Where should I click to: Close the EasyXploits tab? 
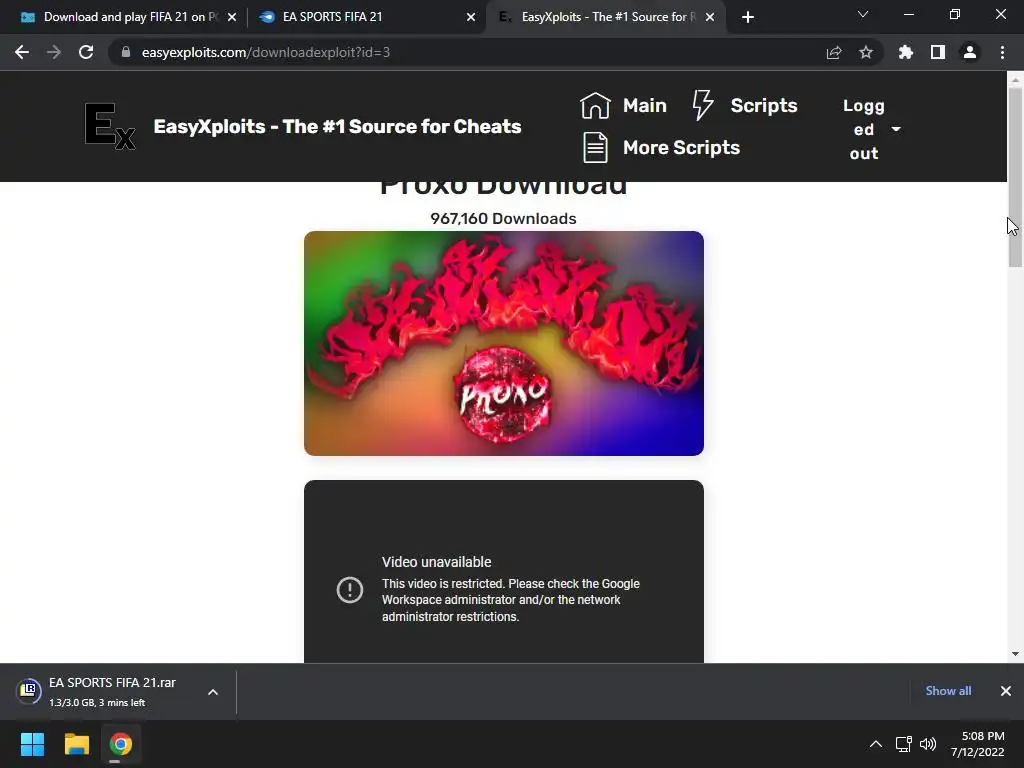(710, 17)
